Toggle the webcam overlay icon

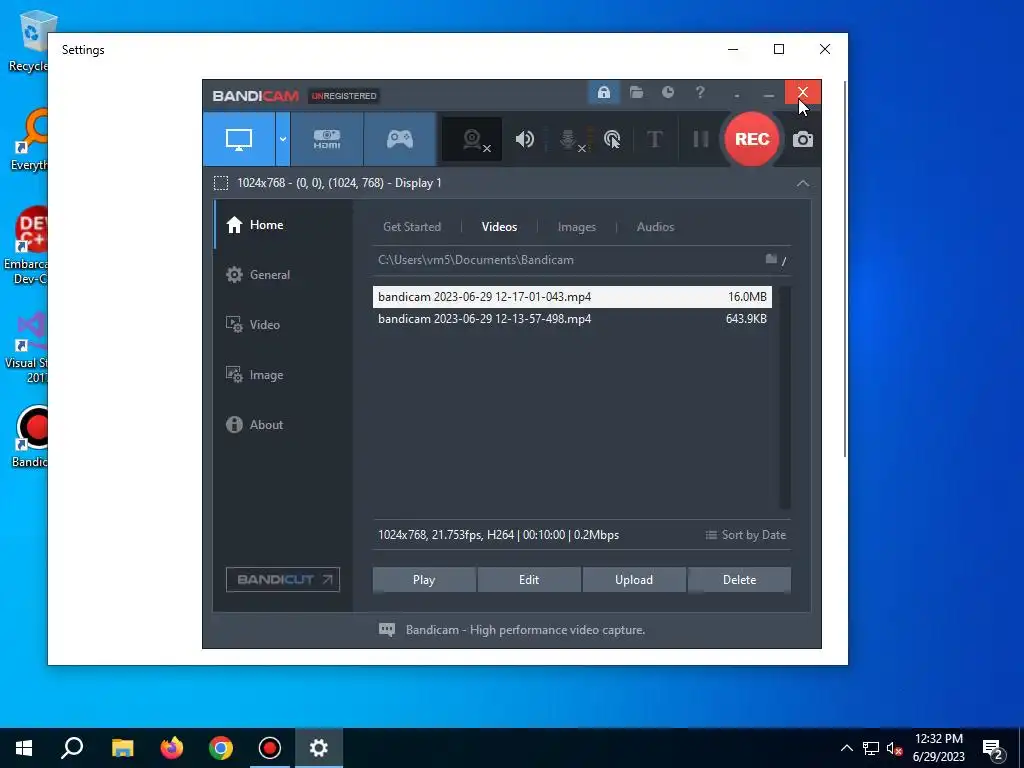472,139
